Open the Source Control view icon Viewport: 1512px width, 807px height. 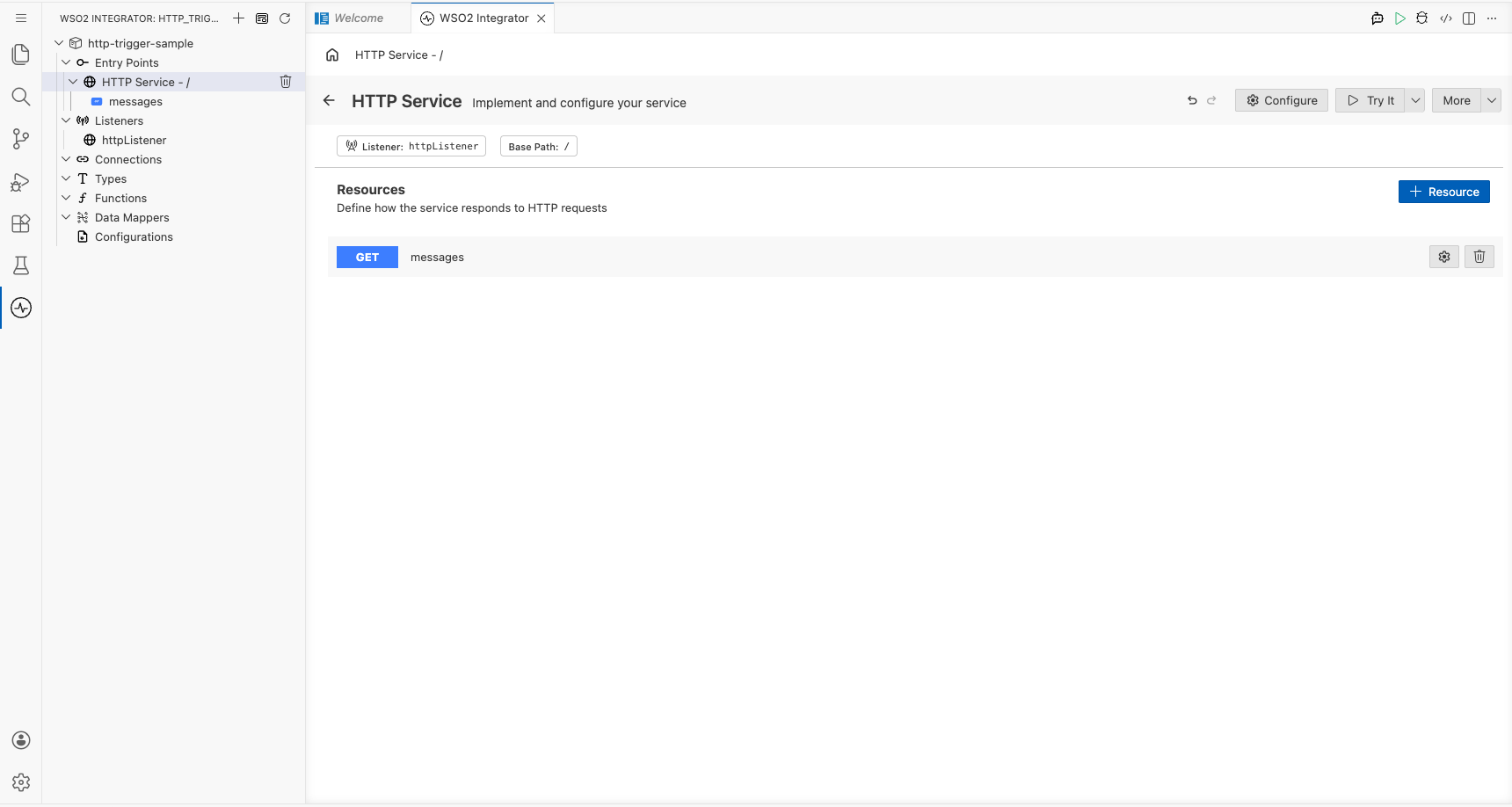21,139
